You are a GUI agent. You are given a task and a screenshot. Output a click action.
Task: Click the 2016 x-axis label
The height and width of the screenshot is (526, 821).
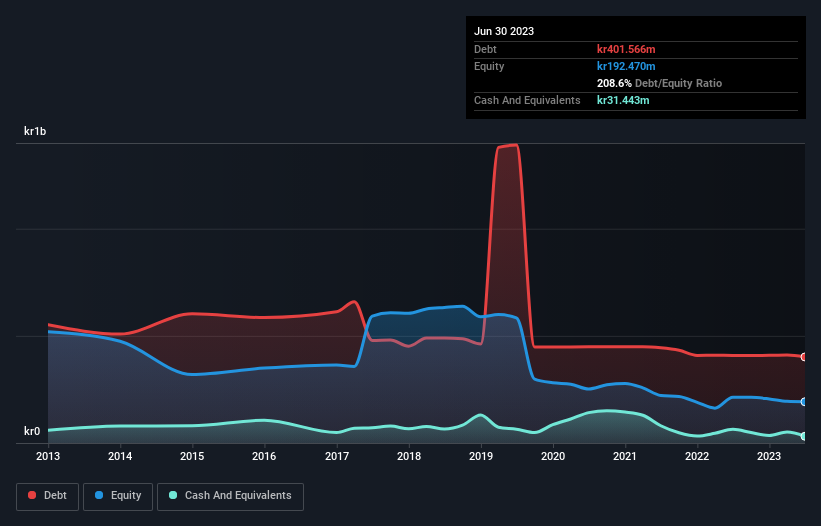click(264, 456)
